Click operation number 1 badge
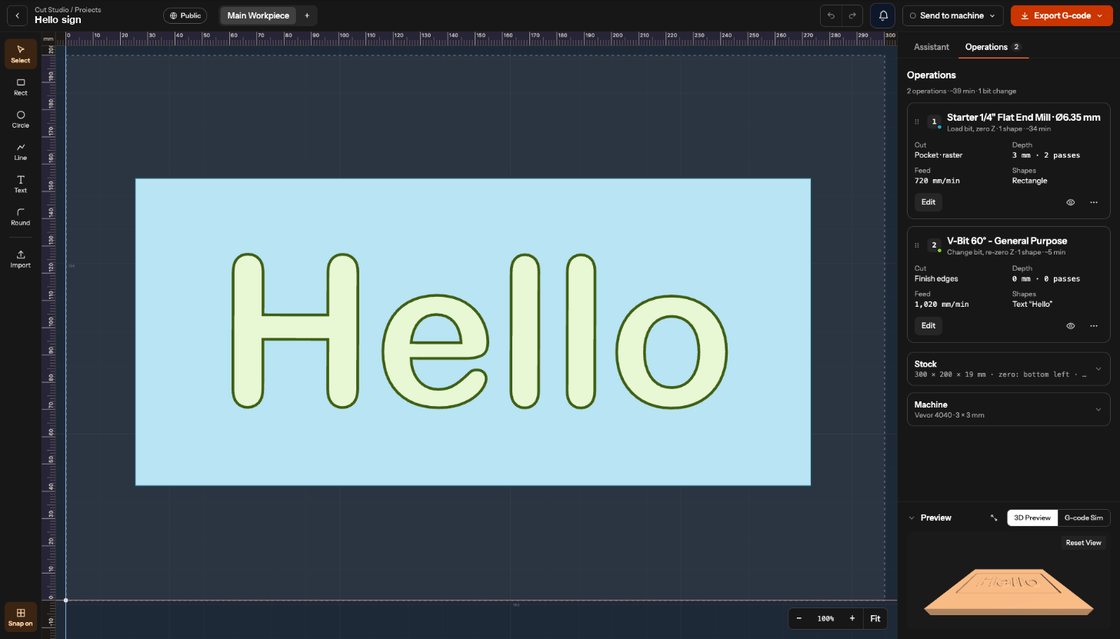Image resolution: width=1120 pixels, height=639 pixels. tap(934, 121)
